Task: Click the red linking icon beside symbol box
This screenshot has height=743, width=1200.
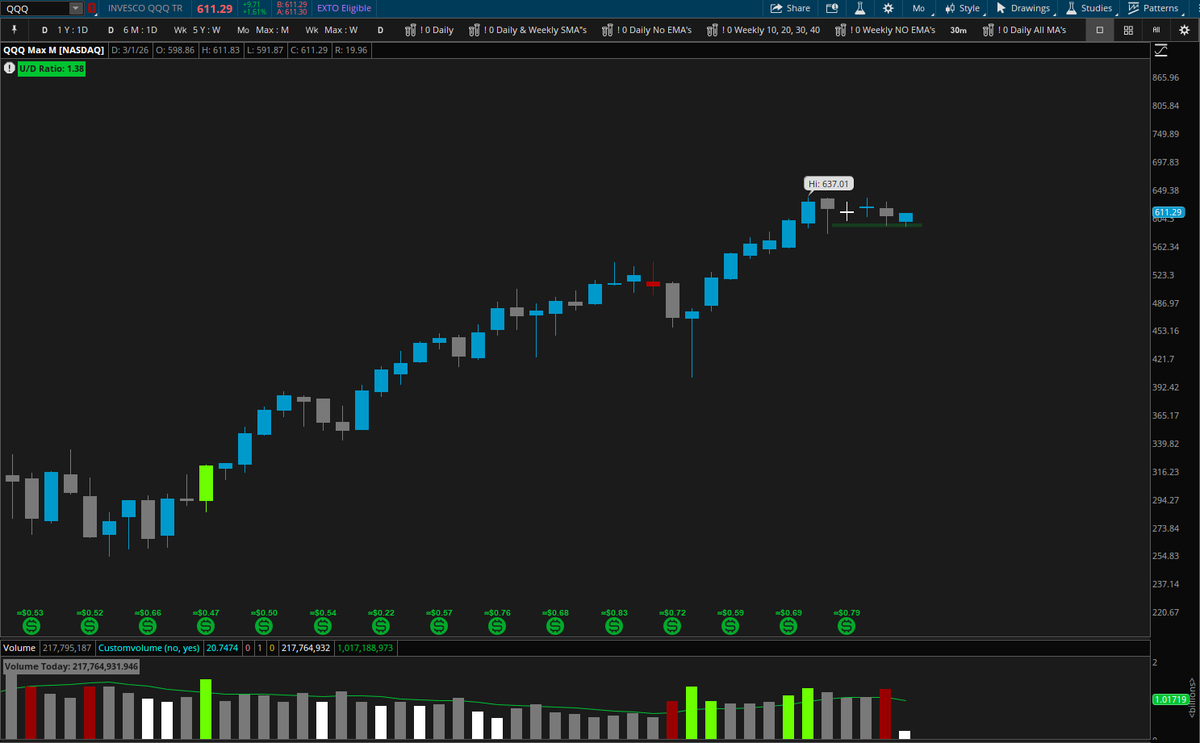Action: click(93, 8)
